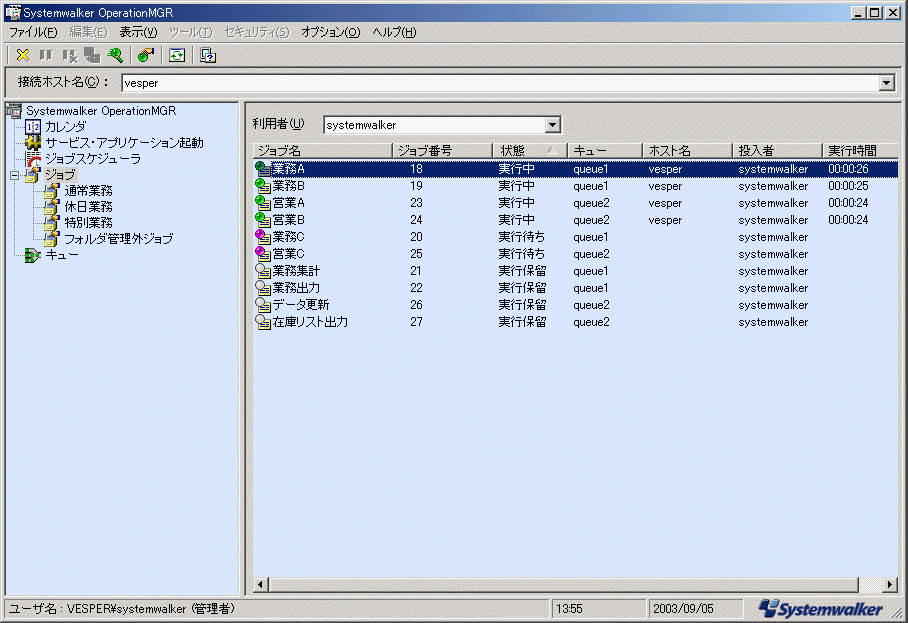Click the held-job icon of 在庫リスト出力
The height and width of the screenshot is (623, 908).
pos(263,322)
